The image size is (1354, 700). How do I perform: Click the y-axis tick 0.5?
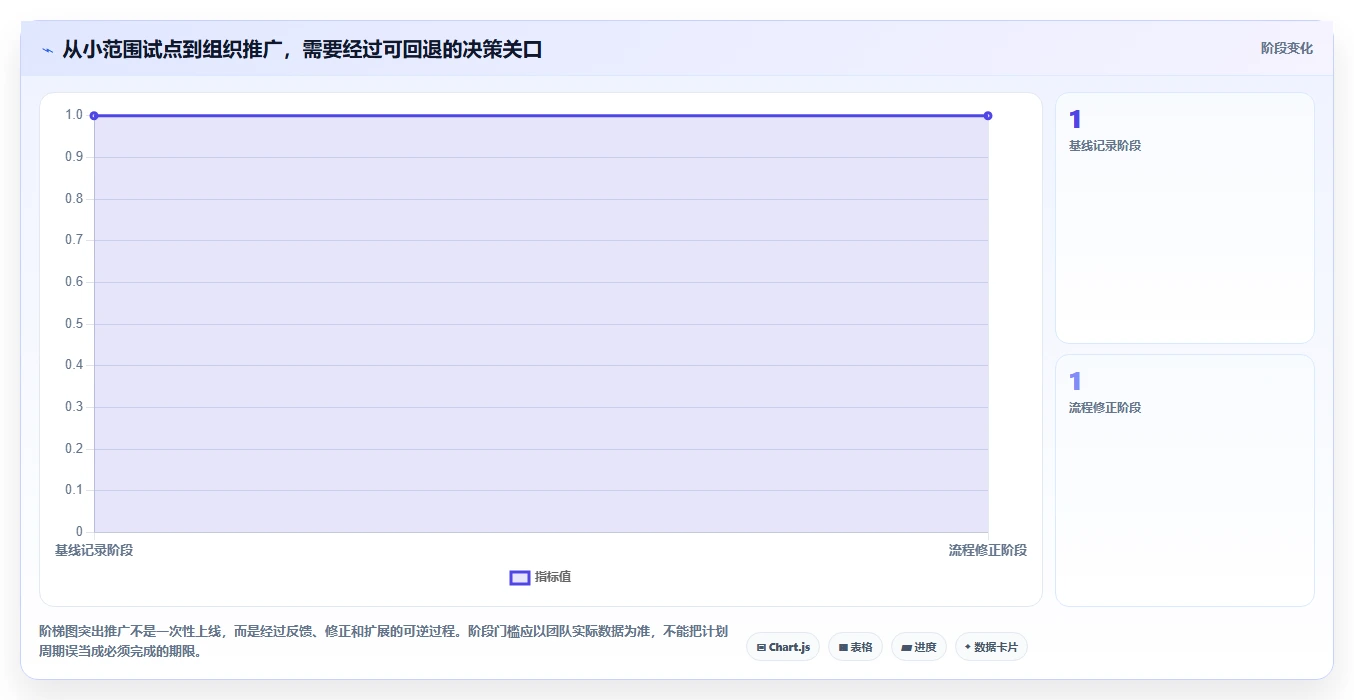tap(74, 324)
